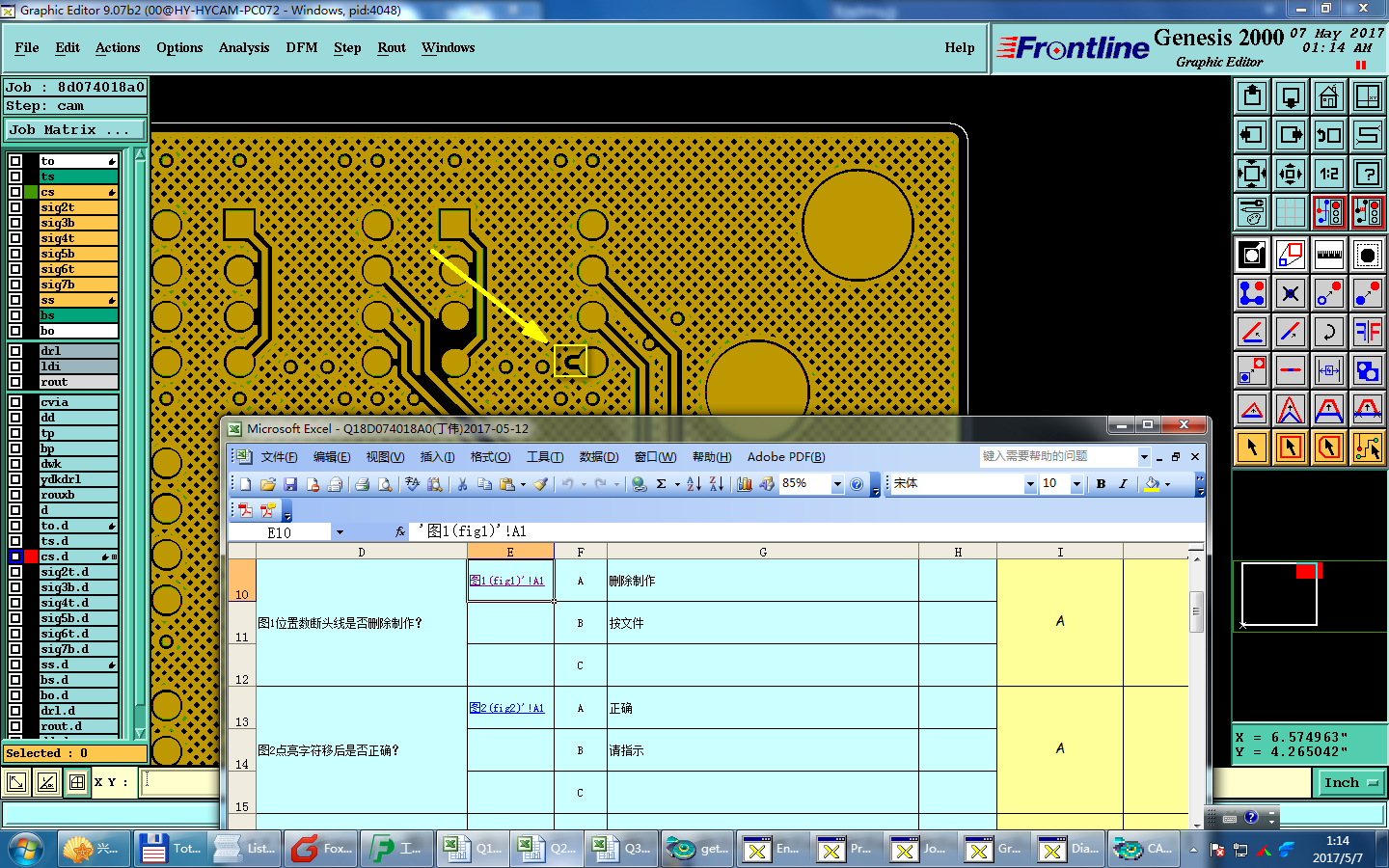Open the Windows menu in Graphic Editor
The height and width of the screenshot is (868, 1389).
pos(449,47)
